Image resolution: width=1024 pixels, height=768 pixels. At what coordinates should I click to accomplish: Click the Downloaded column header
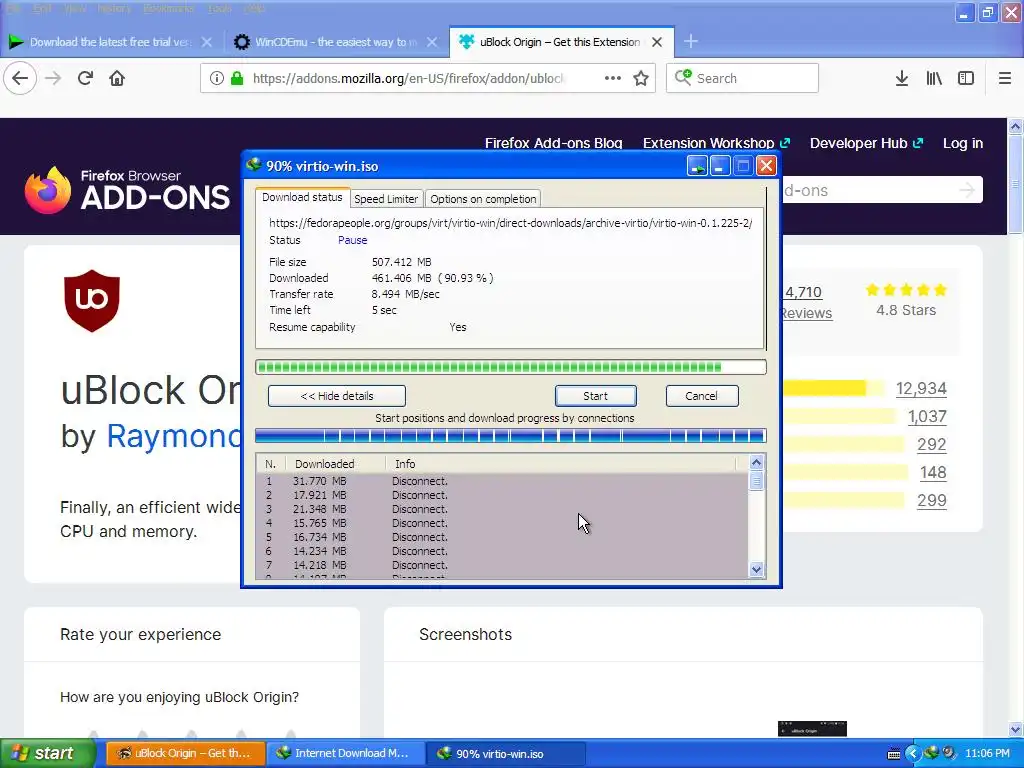336,464
